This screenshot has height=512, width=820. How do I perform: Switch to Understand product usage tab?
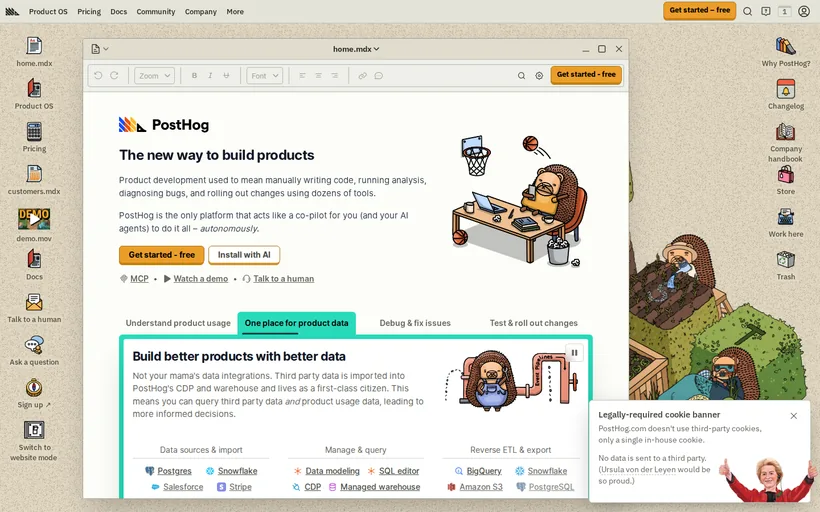coord(178,323)
